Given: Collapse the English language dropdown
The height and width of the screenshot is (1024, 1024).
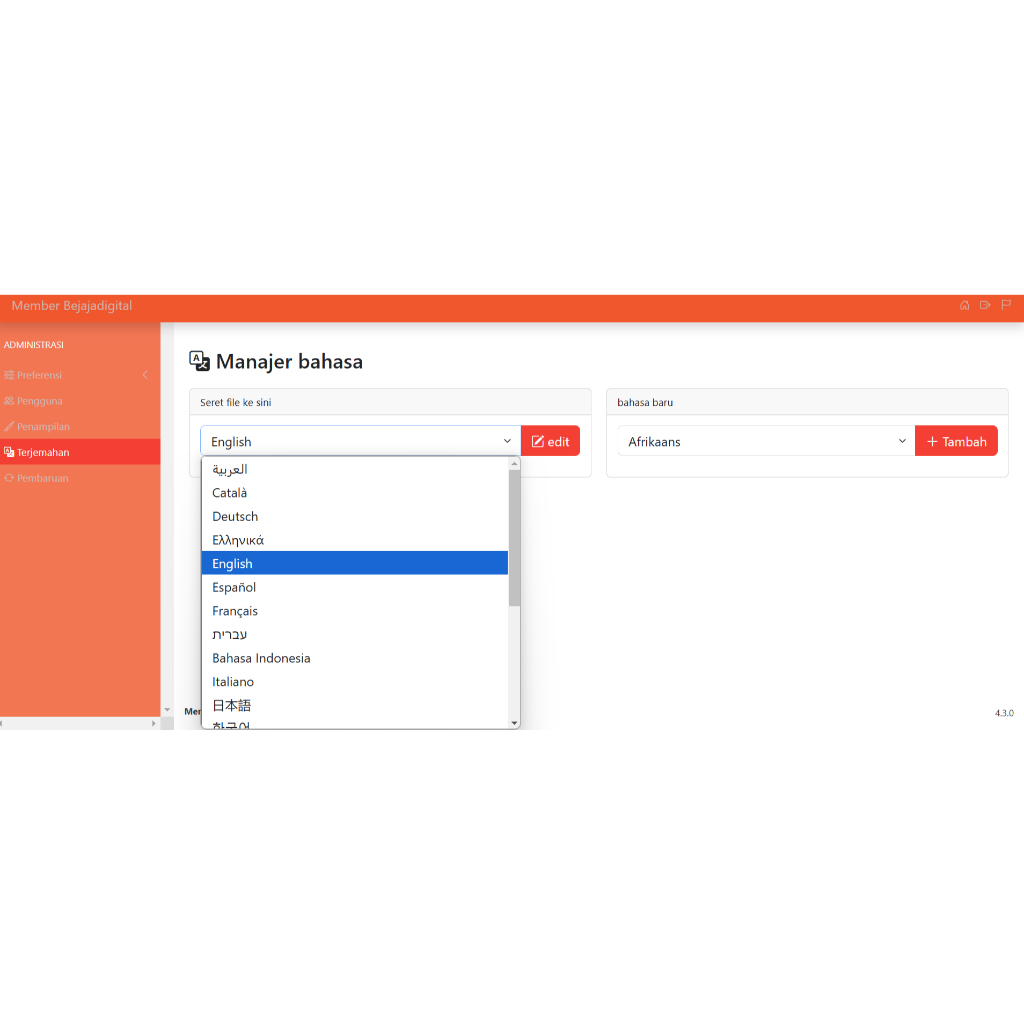Looking at the screenshot, I should point(360,441).
